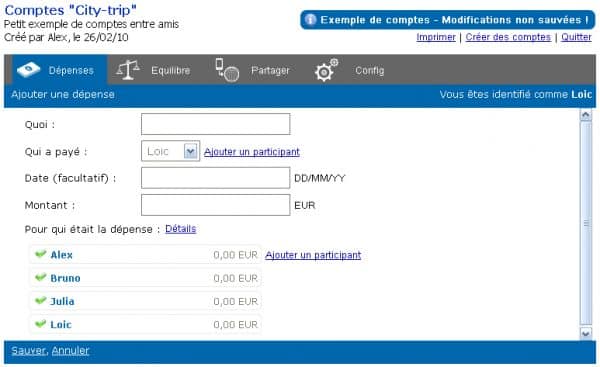Toggle the green checkmark beside Julia

[x=40, y=301]
